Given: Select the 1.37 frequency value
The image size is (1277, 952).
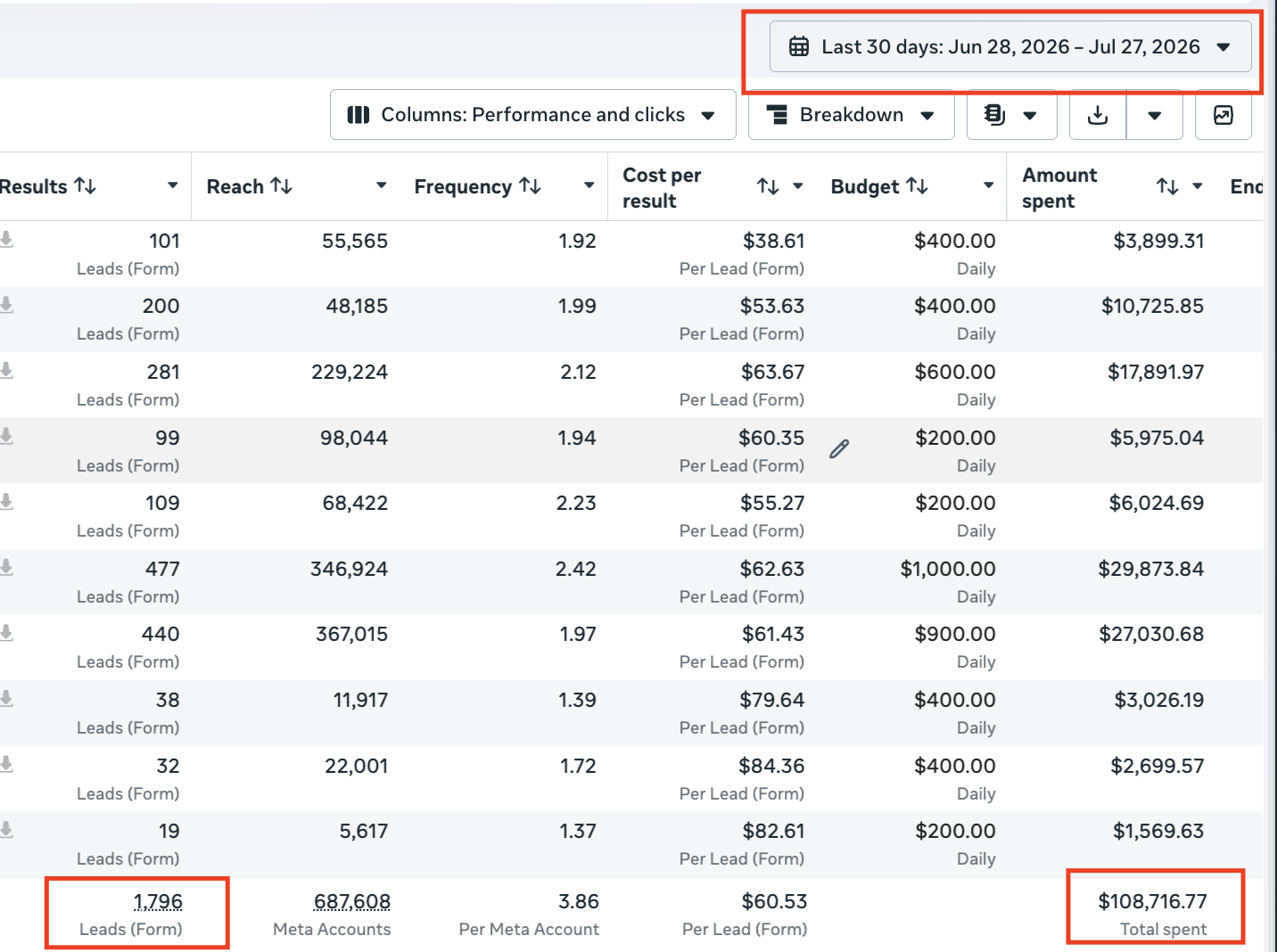Looking at the screenshot, I should click(578, 831).
